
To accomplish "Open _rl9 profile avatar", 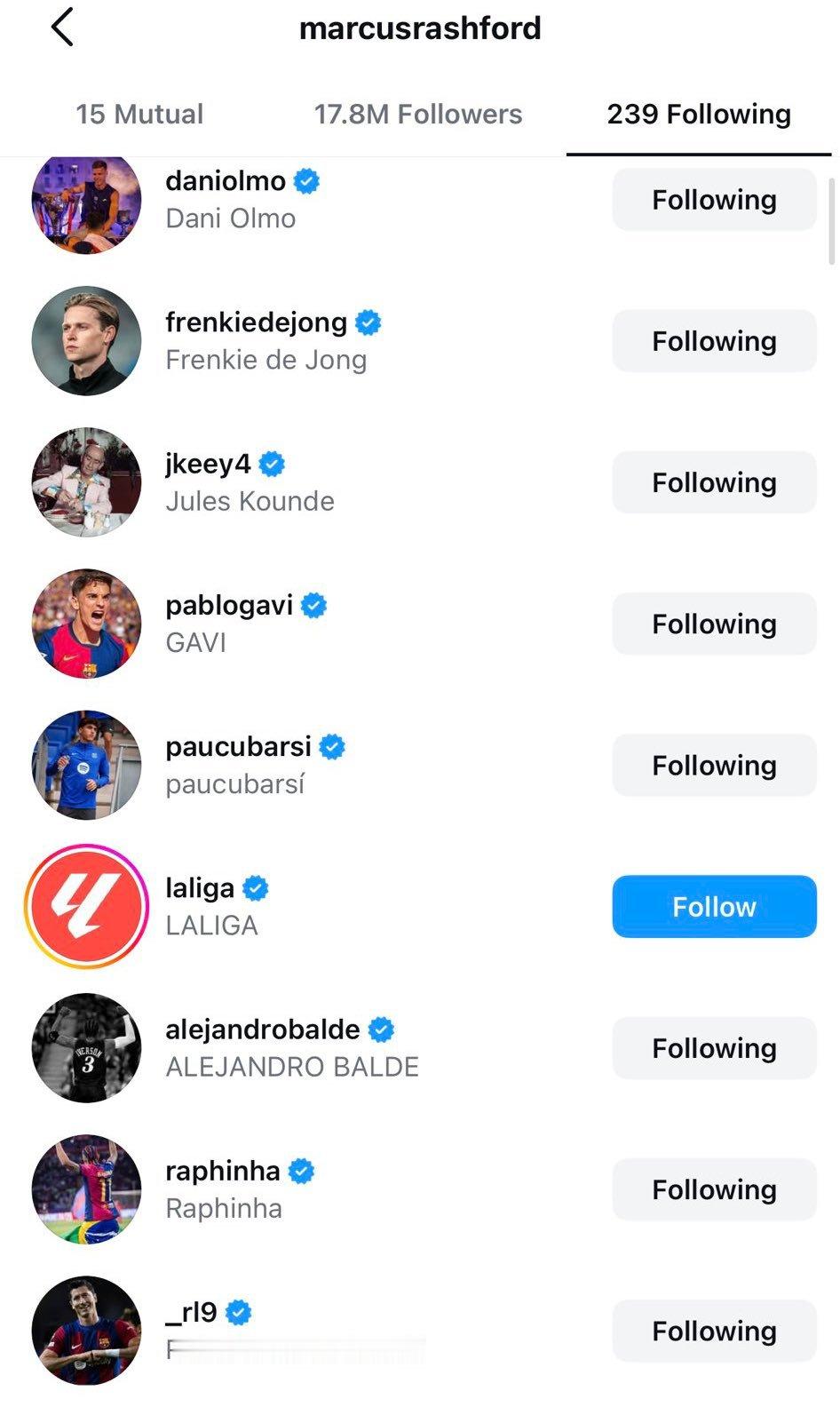I will (86, 1331).
